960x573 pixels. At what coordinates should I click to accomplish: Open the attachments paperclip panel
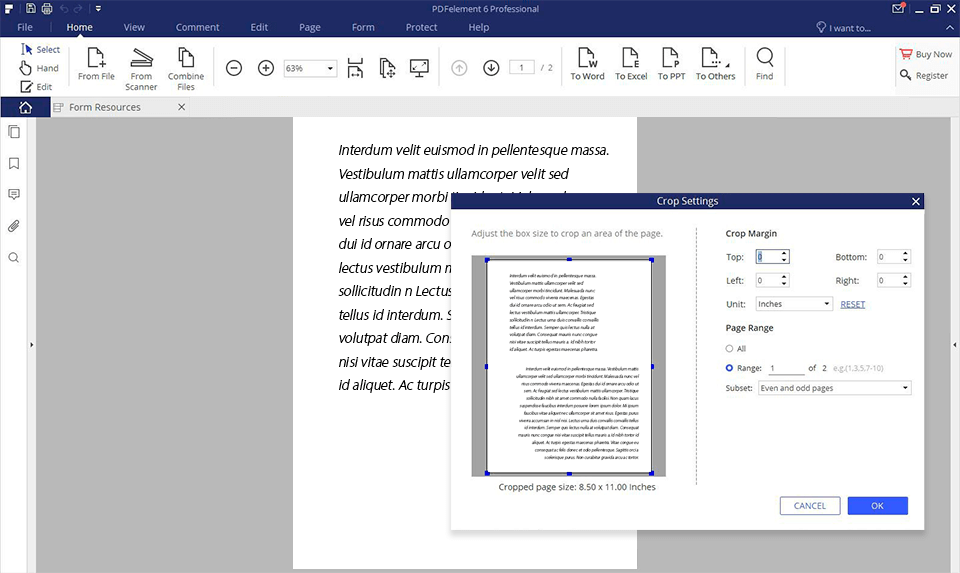14,226
